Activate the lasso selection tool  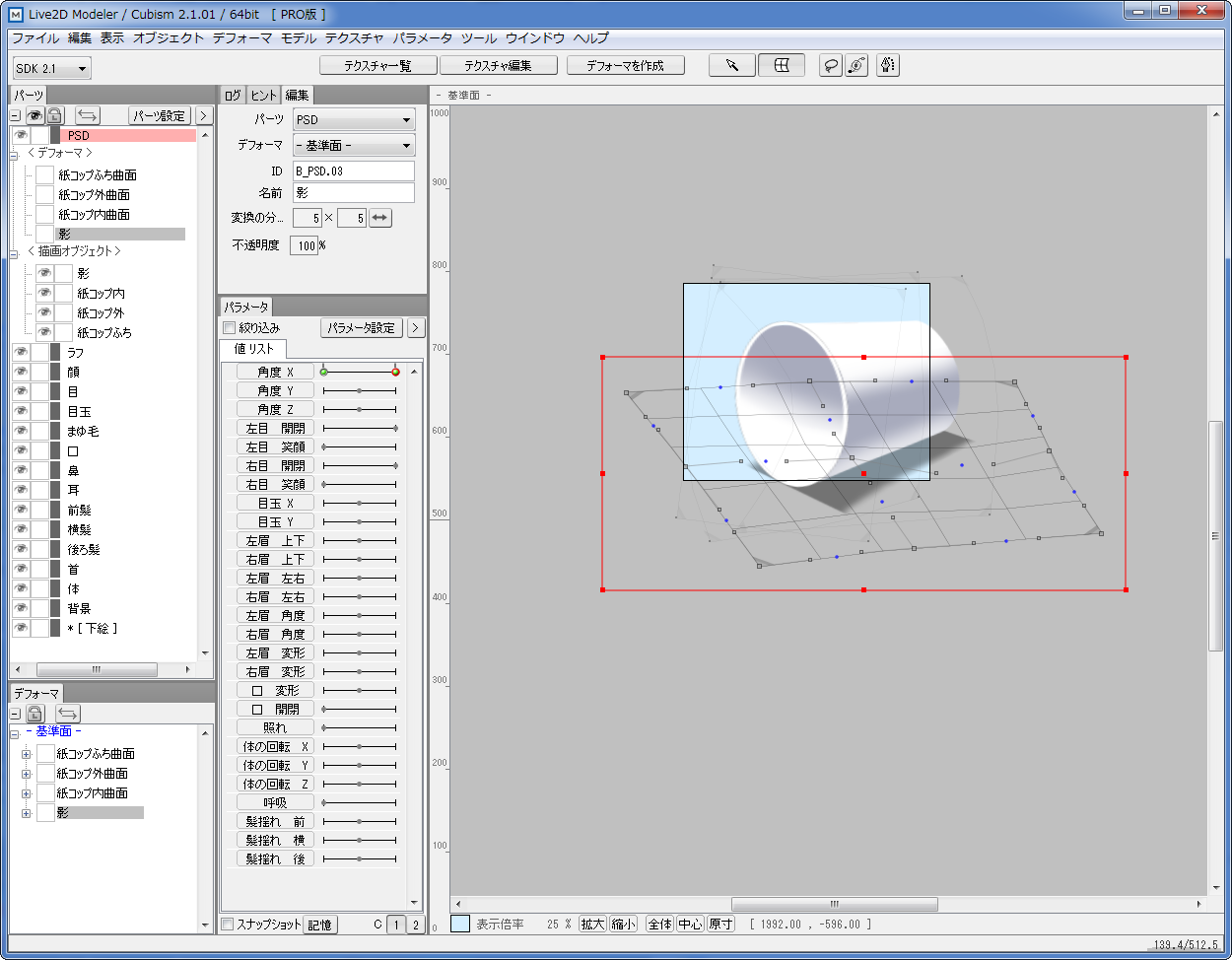click(x=832, y=65)
